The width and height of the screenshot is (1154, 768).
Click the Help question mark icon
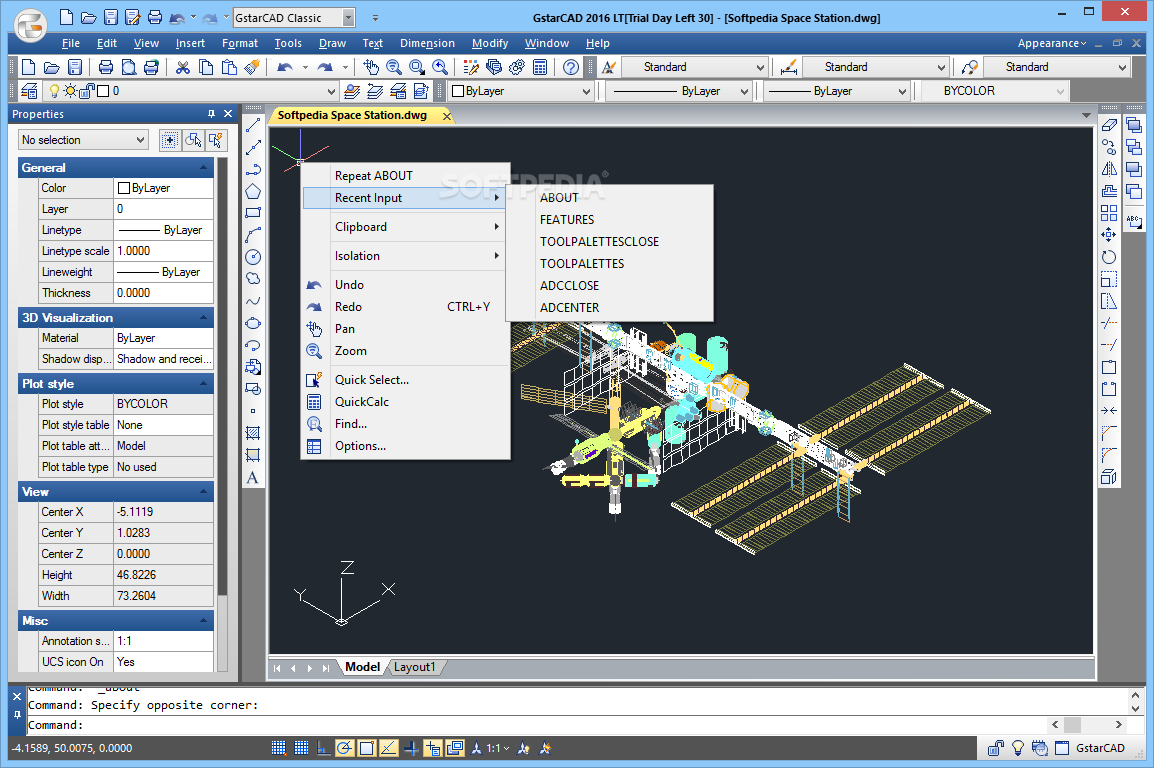click(x=570, y=68)
